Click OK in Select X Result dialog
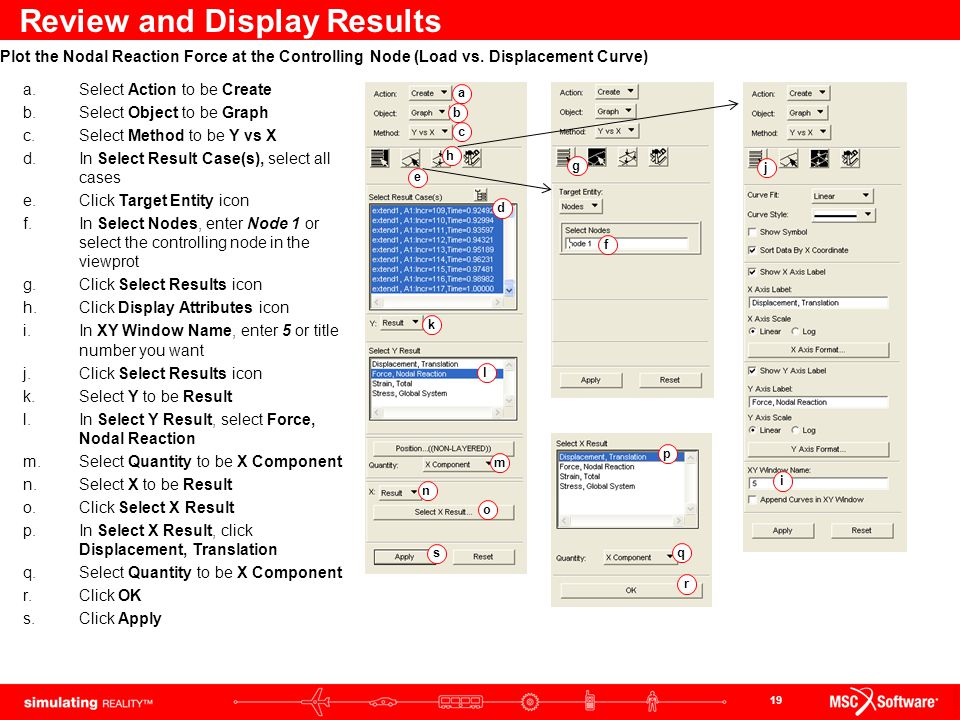 (631, 590)
